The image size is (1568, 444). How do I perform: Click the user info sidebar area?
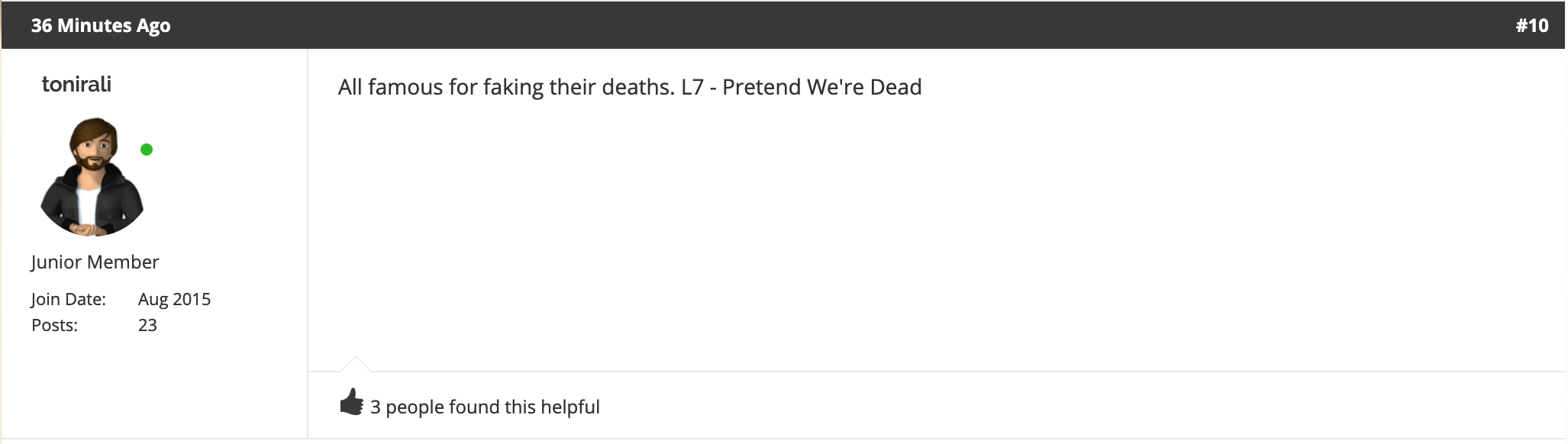(x=154, y=243)
